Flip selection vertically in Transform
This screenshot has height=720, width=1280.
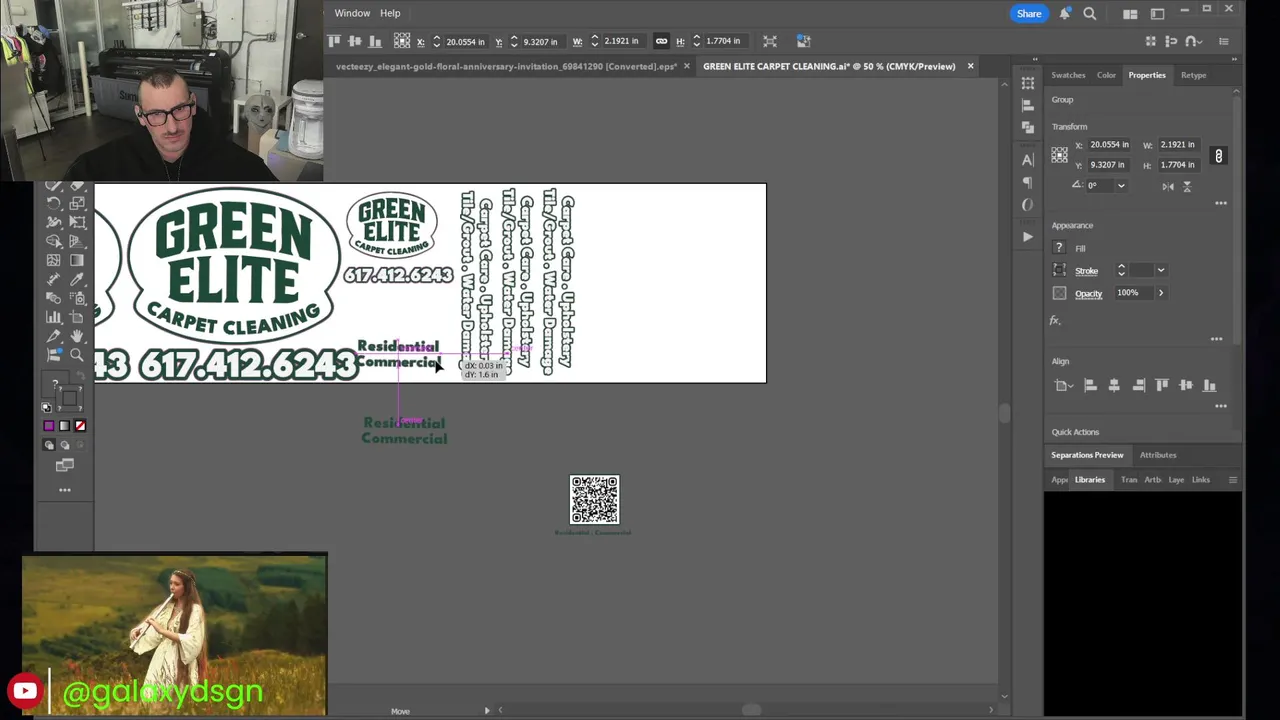(x=1187, y=186)
